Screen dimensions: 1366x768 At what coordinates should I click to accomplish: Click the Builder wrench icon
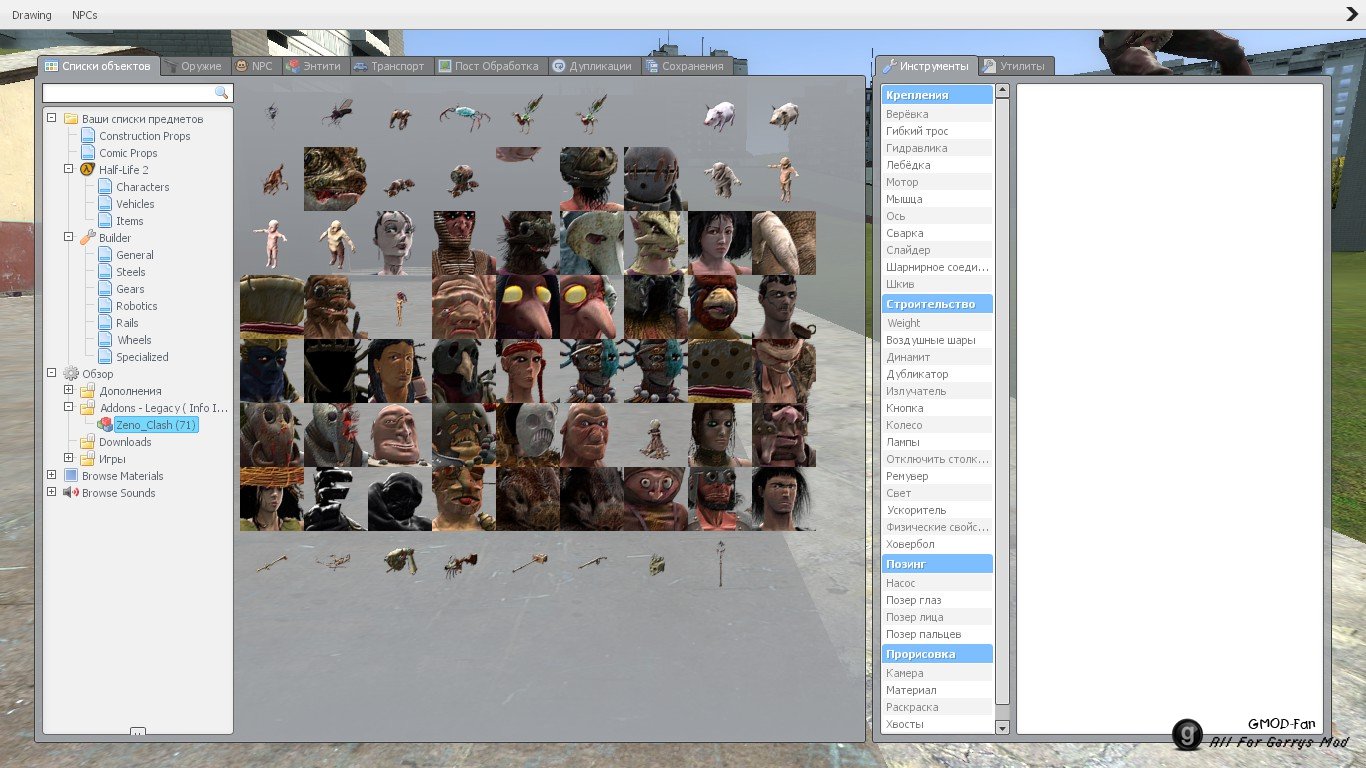pyautogui.click(x=87, y=238)
